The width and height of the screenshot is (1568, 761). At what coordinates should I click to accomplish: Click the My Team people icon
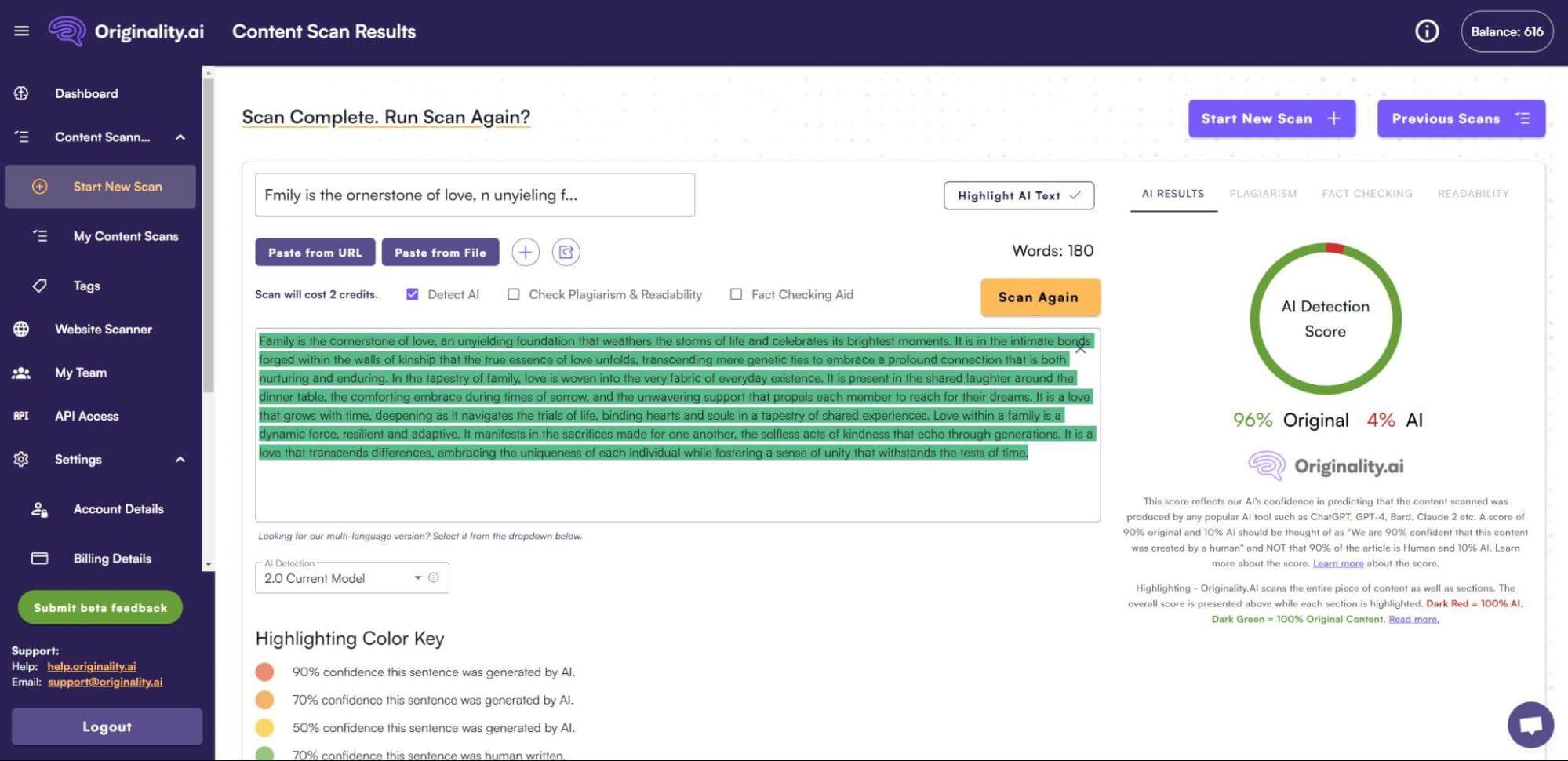point(21,373)
